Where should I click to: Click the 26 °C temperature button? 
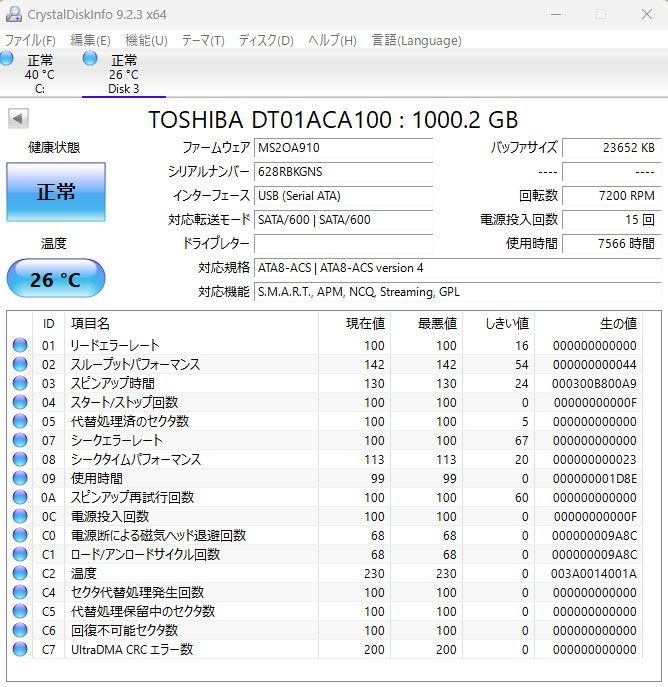pos(55,279)
